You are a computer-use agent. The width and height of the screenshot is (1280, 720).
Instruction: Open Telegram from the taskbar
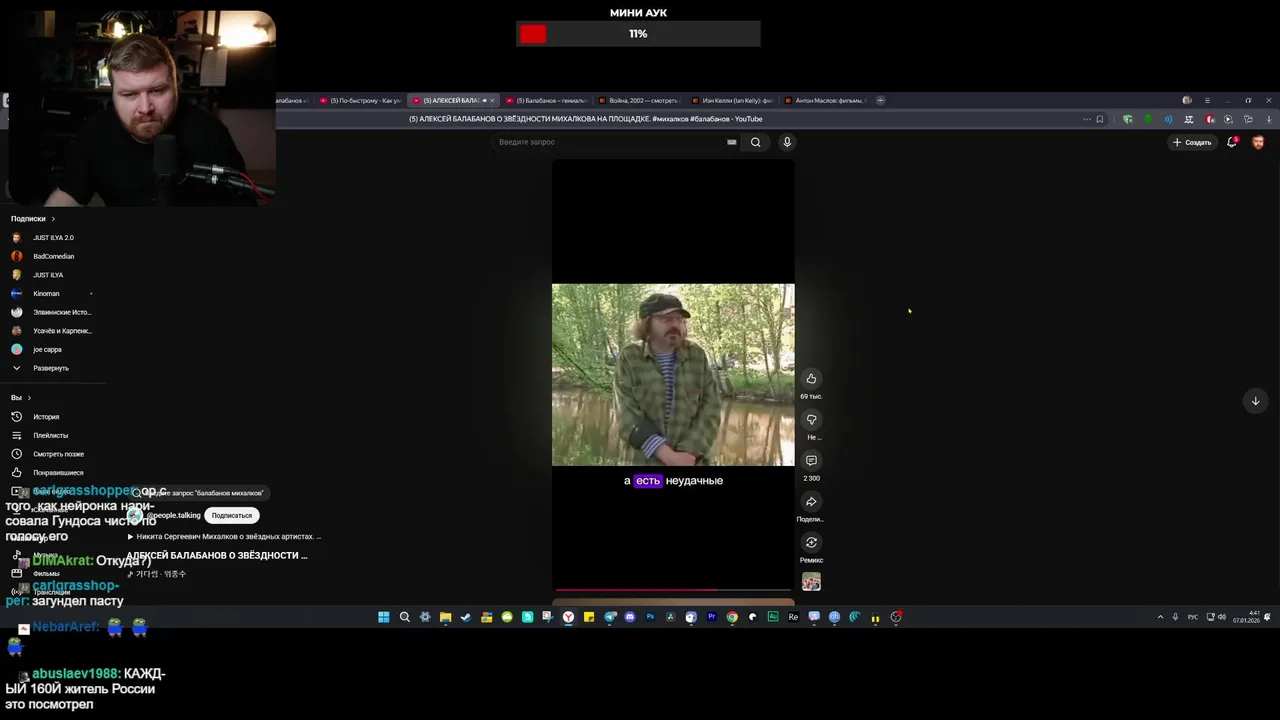[x=609, y=617]
